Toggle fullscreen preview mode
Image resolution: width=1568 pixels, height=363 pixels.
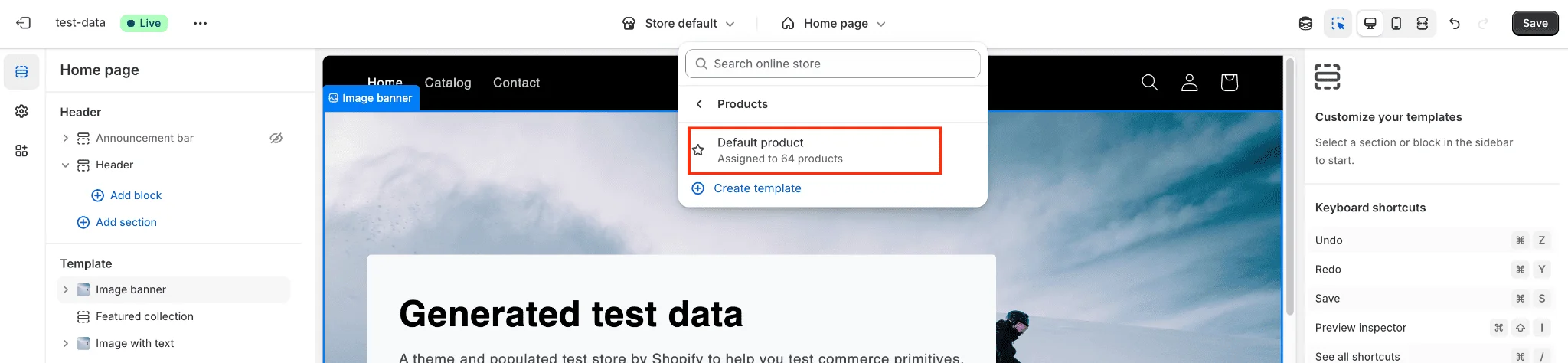(1422, 24)
